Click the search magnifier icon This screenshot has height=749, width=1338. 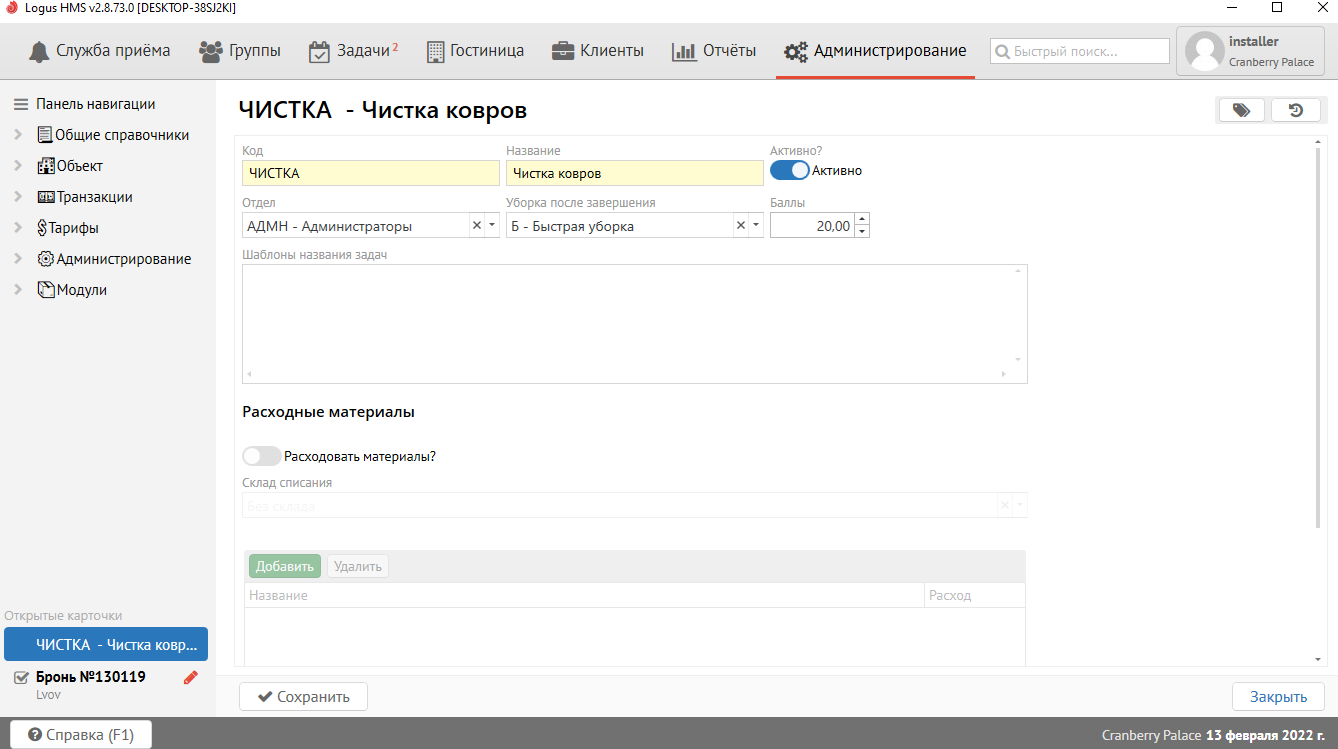pyautogui.click(x=1002, y=51)
